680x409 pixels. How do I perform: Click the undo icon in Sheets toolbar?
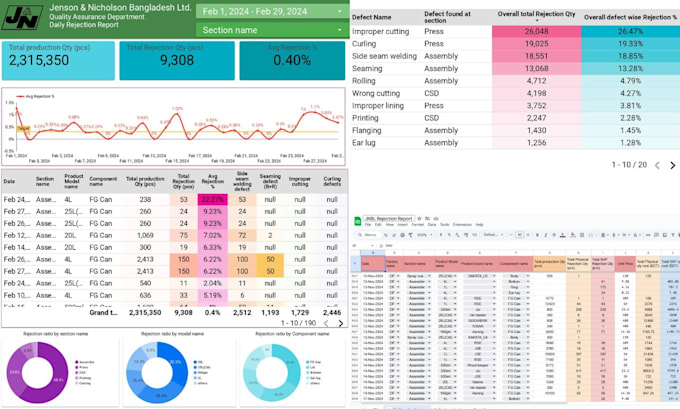(x=386, y=235)
